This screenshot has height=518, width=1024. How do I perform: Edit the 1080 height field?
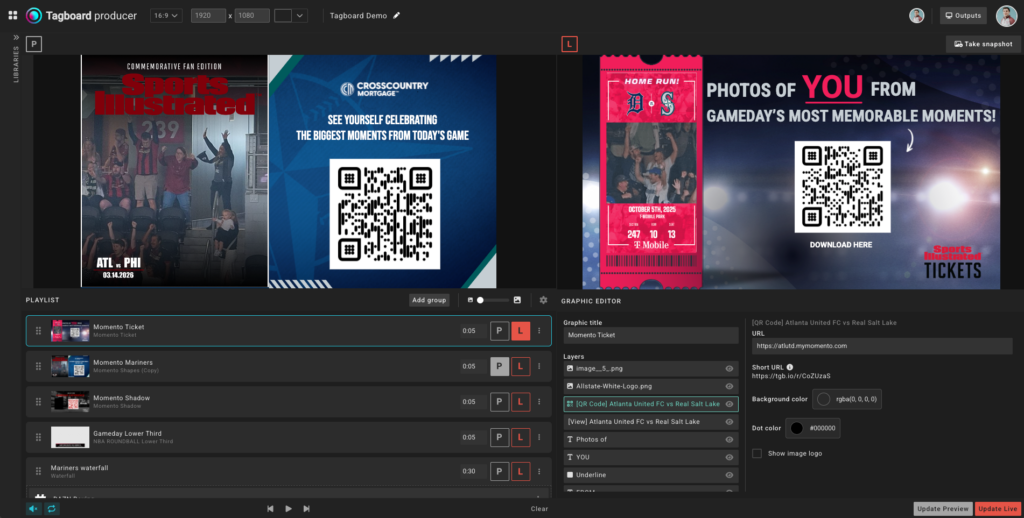[252, 16]
